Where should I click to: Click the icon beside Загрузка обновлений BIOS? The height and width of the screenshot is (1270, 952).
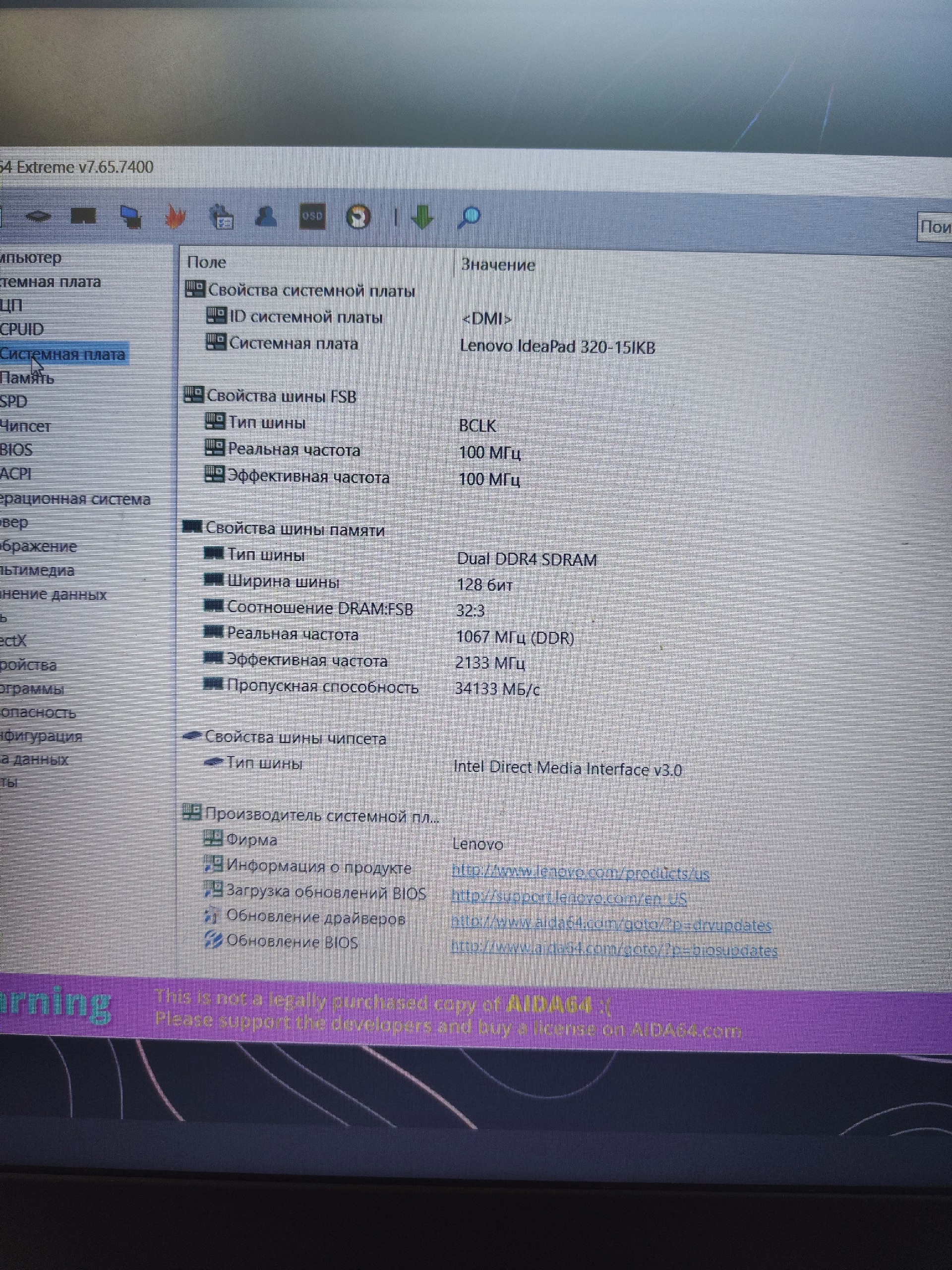[x=213, y=889]
